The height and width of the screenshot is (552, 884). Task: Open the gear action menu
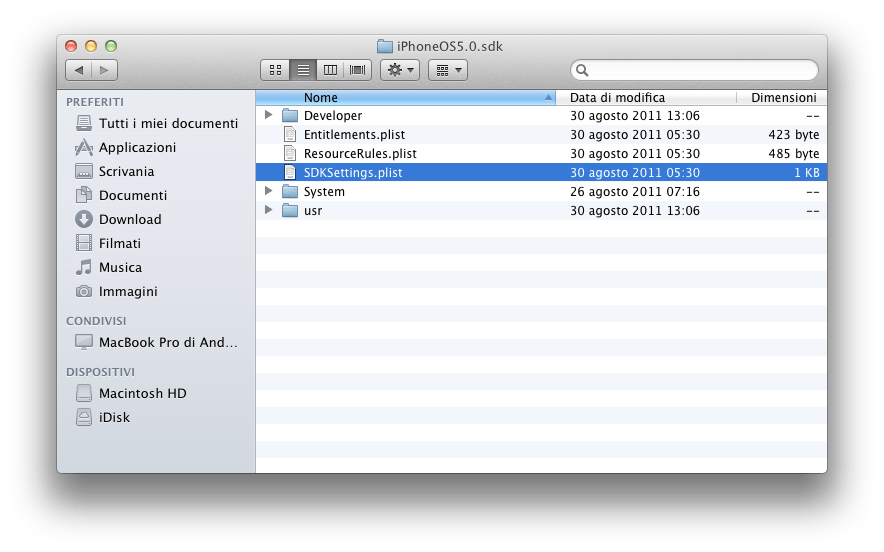(x=400, y=70)
